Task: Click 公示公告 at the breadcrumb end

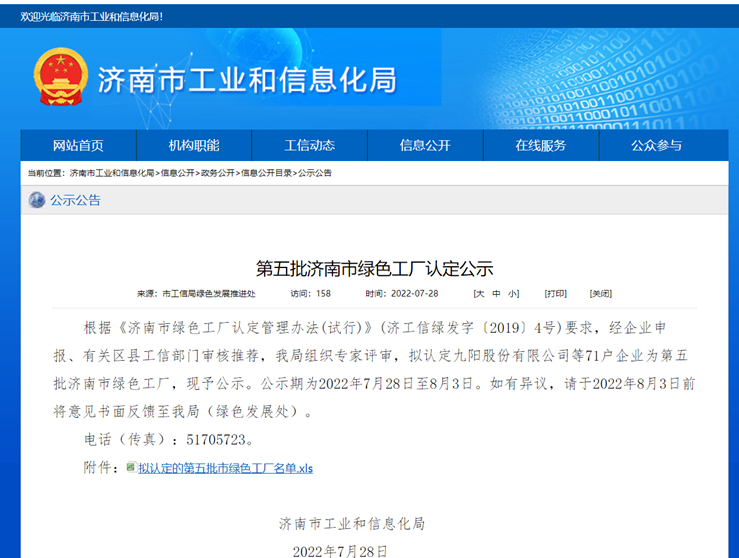Action: [315, 173]
